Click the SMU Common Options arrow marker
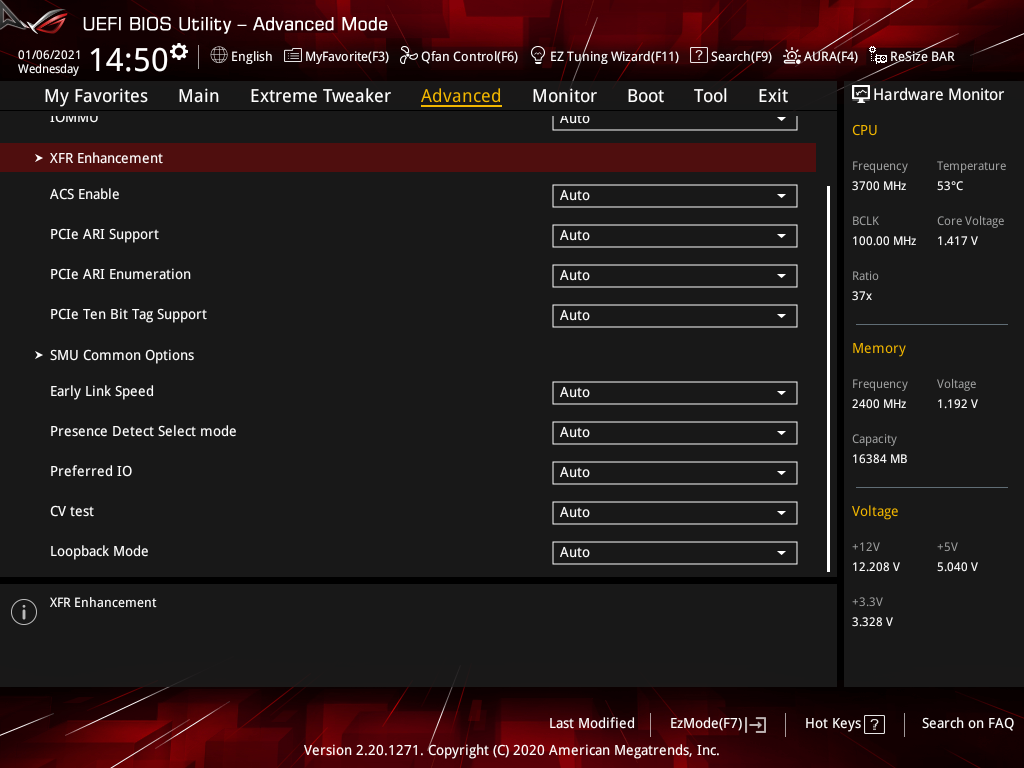1024x768 pixels. point(39,355)
